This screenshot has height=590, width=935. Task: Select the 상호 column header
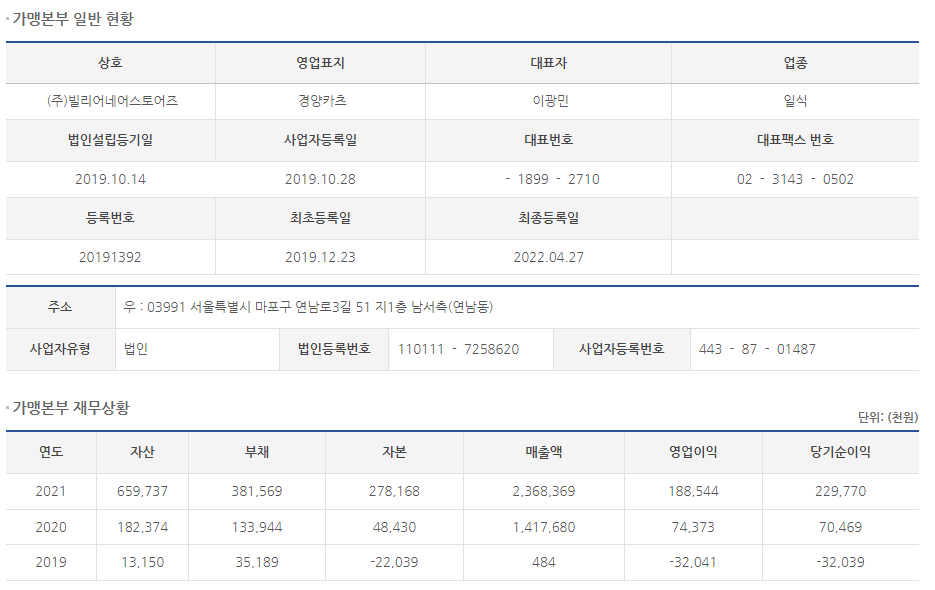[x=110, y=63]
